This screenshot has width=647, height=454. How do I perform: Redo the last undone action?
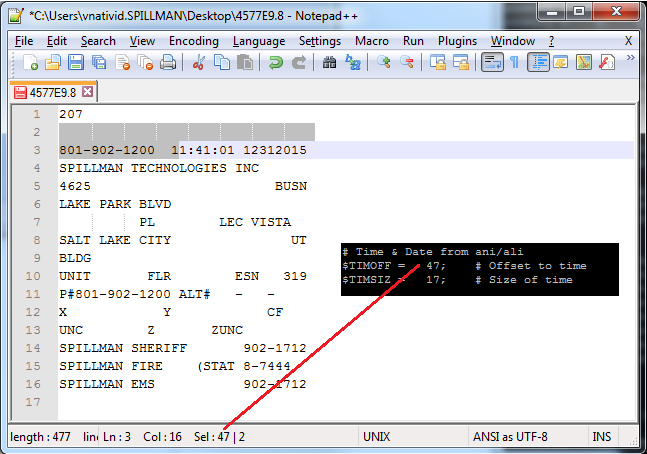click(x=299, y=63)
